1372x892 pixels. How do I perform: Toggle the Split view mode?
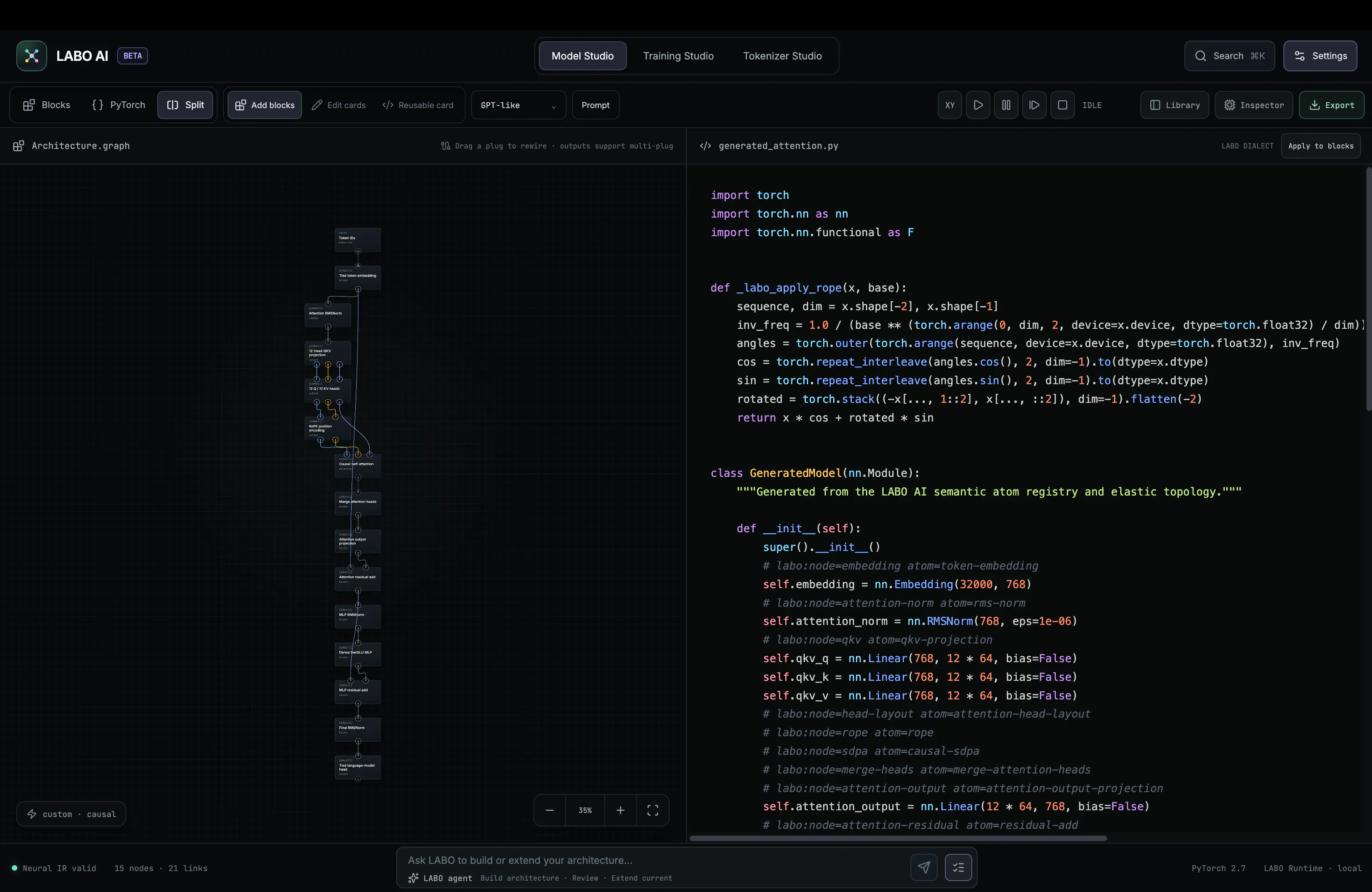tap(185, 105)
